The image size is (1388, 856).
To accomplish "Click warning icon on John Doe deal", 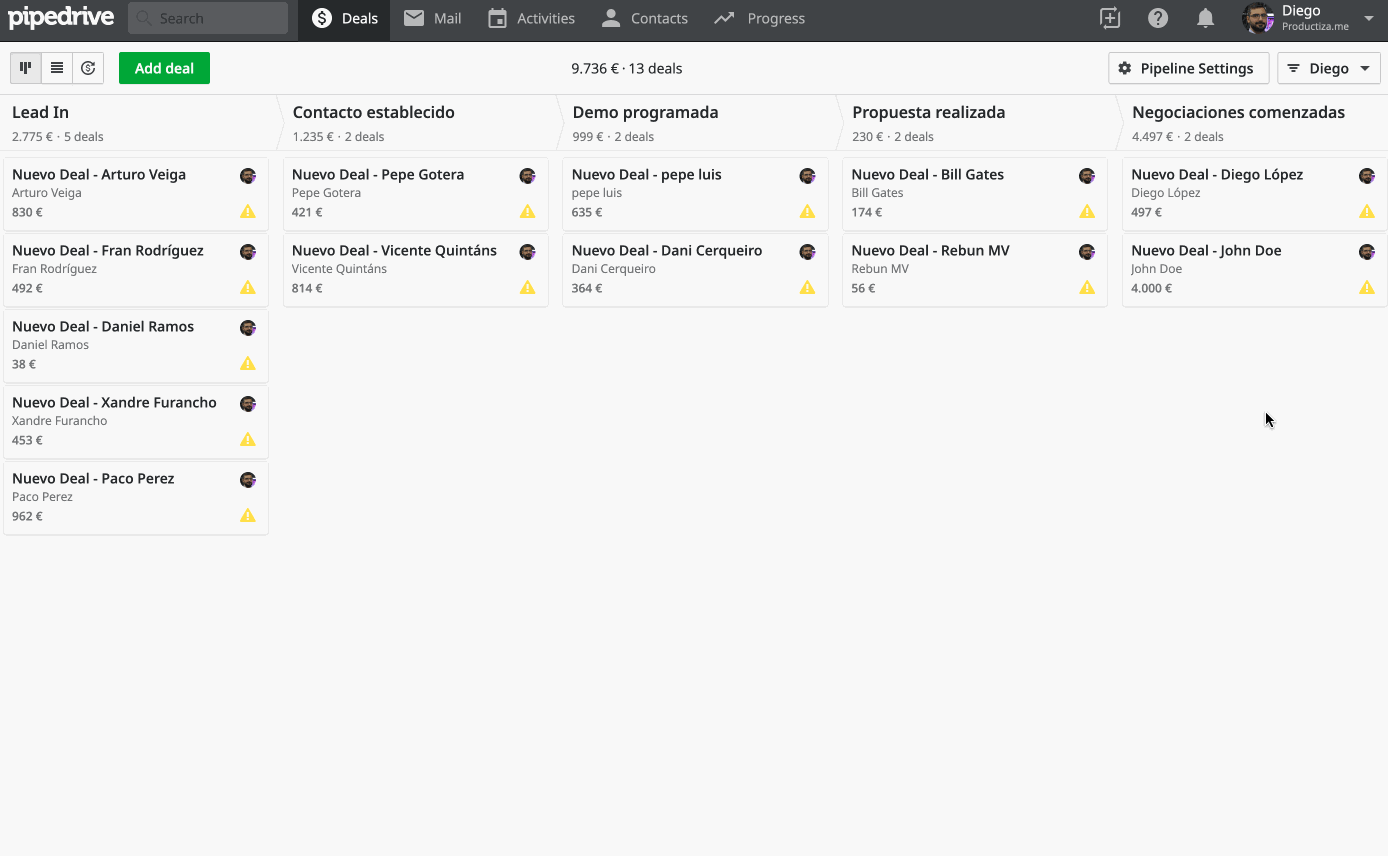I will click(1367, 288).
